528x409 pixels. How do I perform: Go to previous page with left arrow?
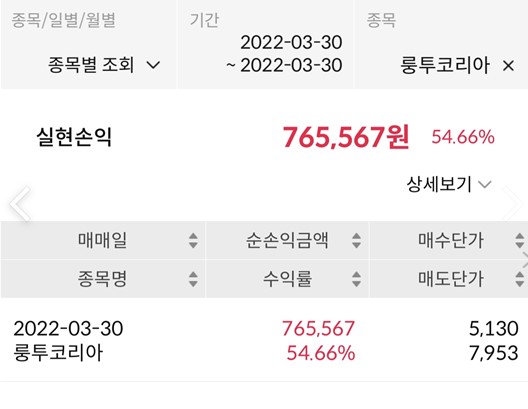tap(21, 203)
